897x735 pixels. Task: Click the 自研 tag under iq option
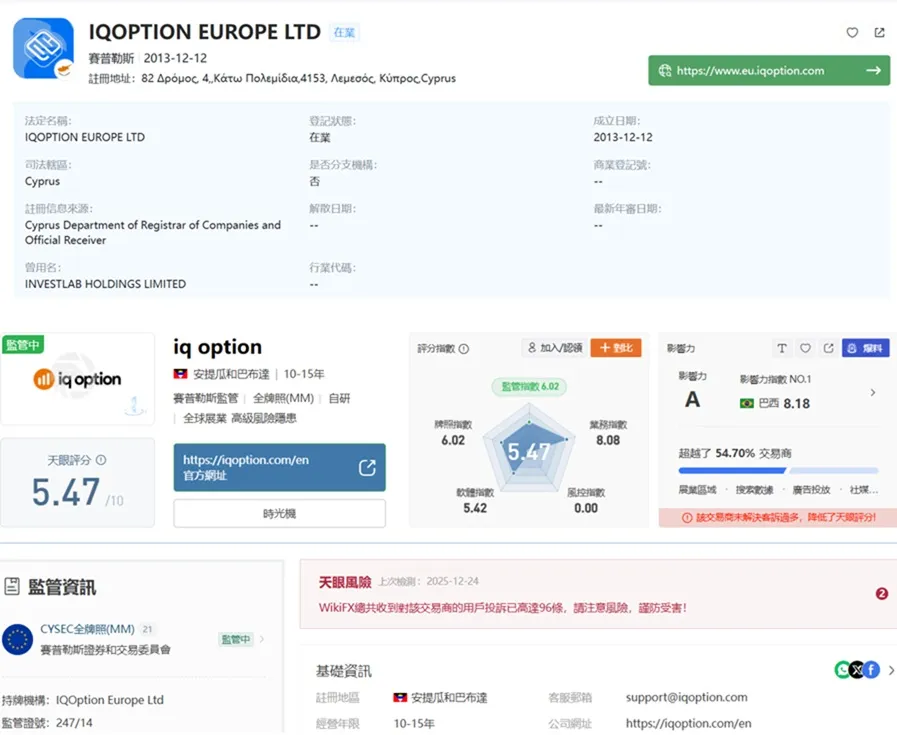click(x=339, y=398)
